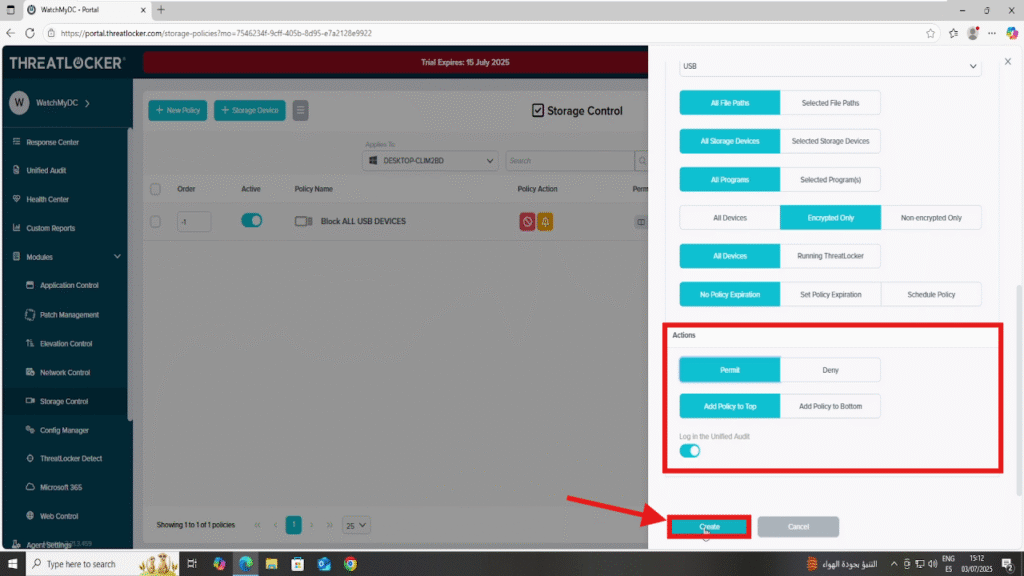1024x576 pixels.
Task: Click the browser address bar
Action: (x=483, y=33)
